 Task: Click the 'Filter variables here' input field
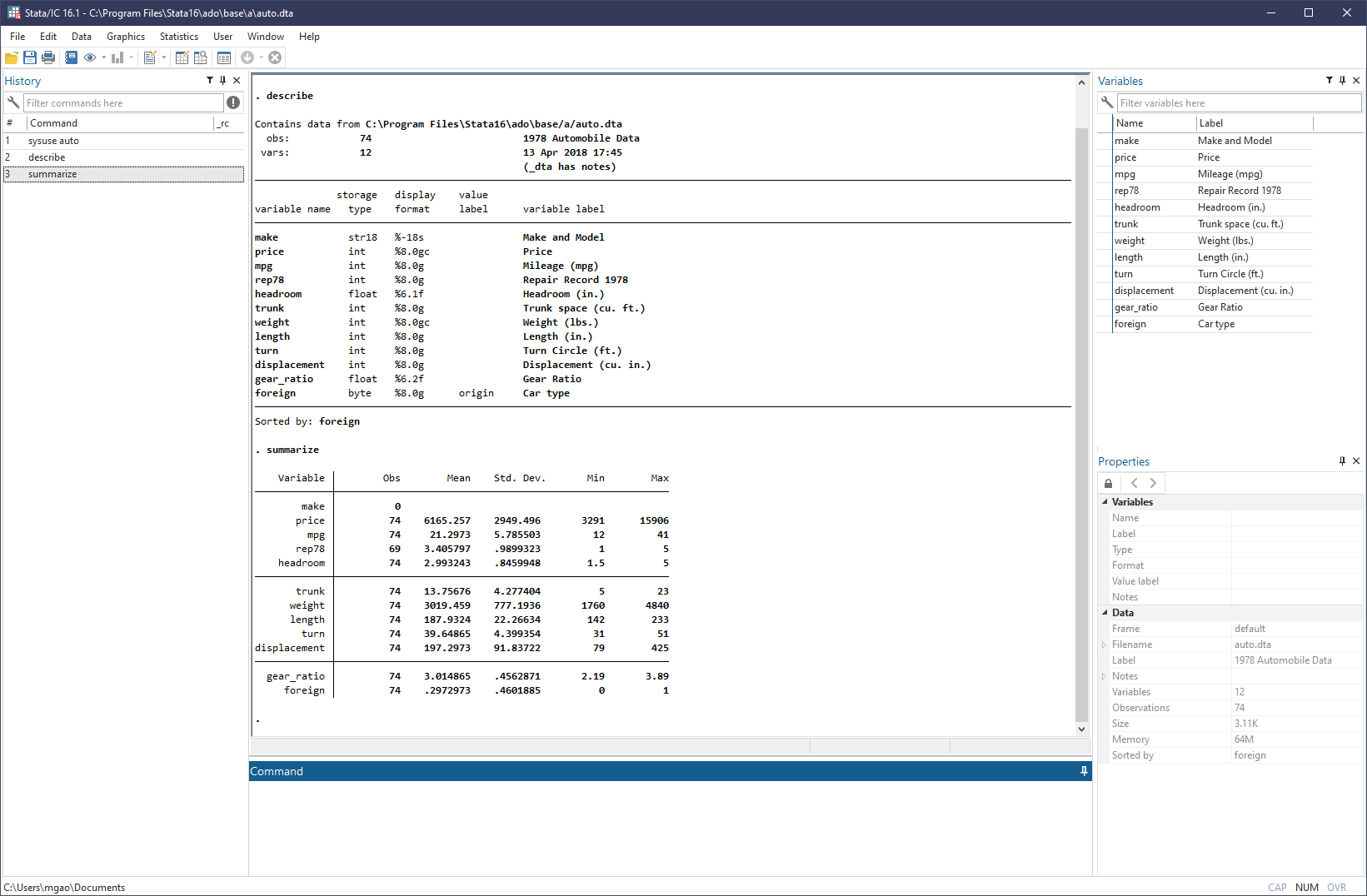[1239, 103]
